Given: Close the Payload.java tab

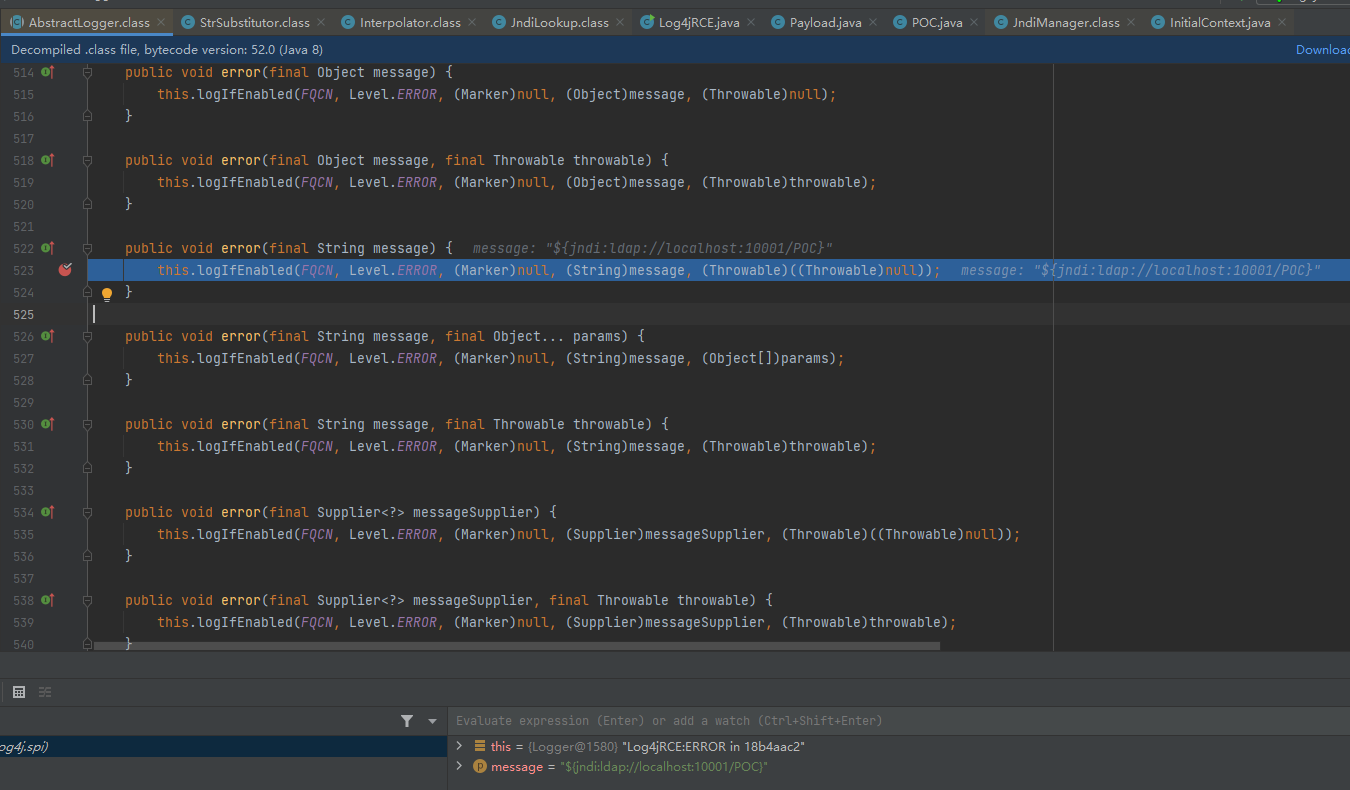Looking at the screenshot, I should pyautogui.click(x=873, y=22).
